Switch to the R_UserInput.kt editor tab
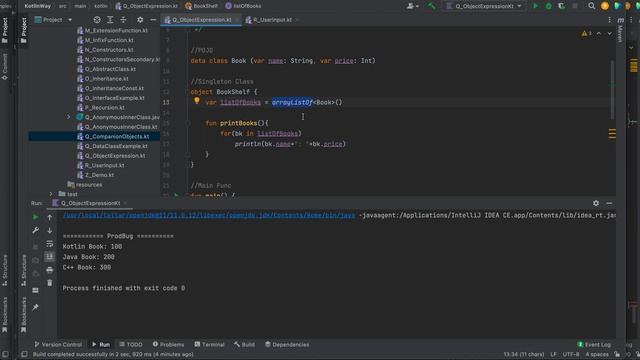The height and width of the screenshot is (360, 640). coord(272,20)
